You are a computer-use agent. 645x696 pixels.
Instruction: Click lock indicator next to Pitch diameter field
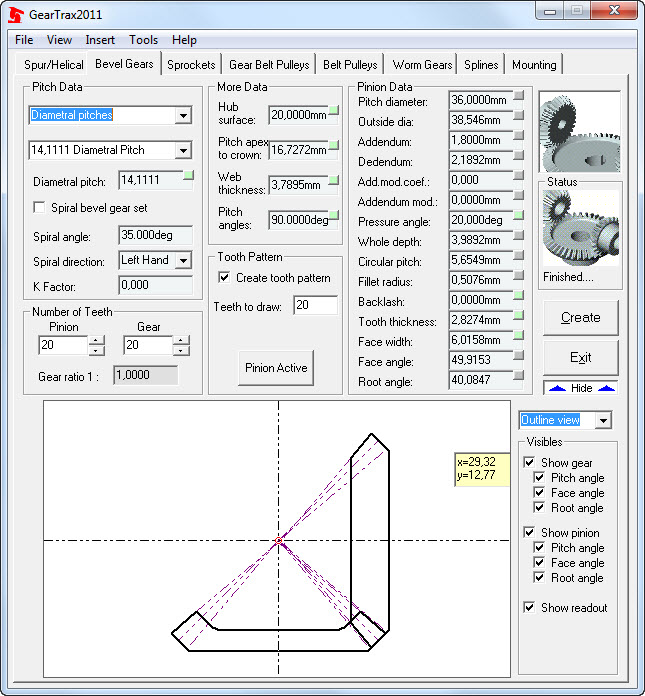[518, 96]
